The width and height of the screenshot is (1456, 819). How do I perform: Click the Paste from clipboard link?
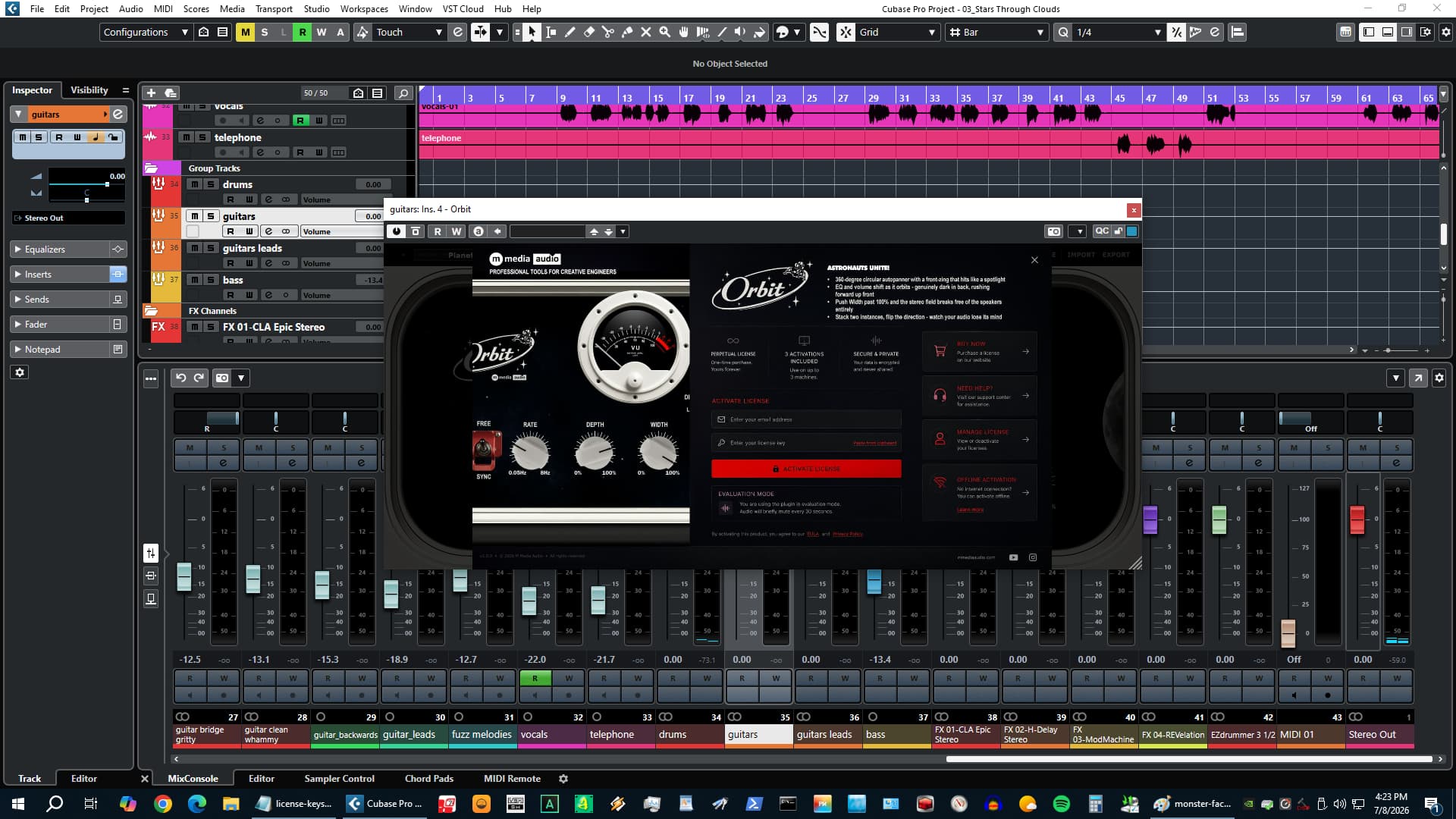coord(874,443)
